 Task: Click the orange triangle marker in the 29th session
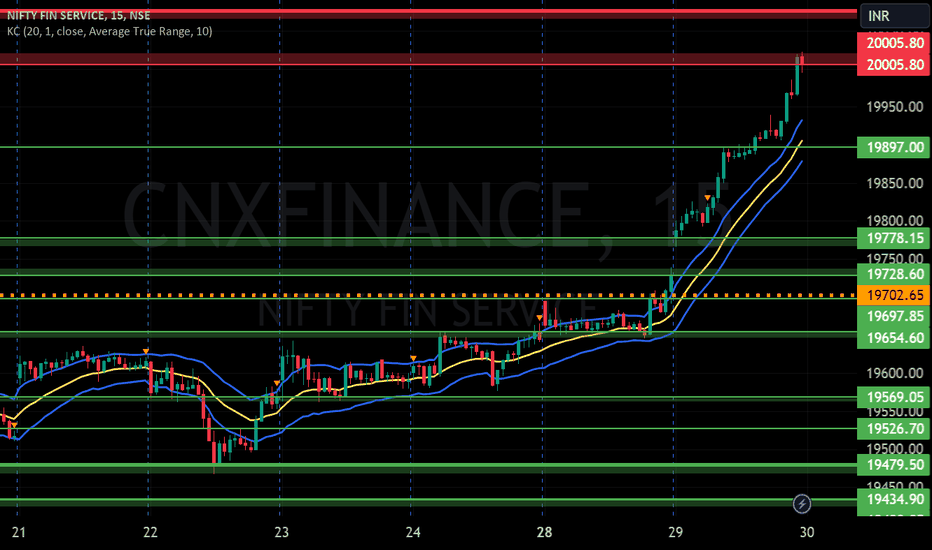pyautogui.click(x=707, y=197)
